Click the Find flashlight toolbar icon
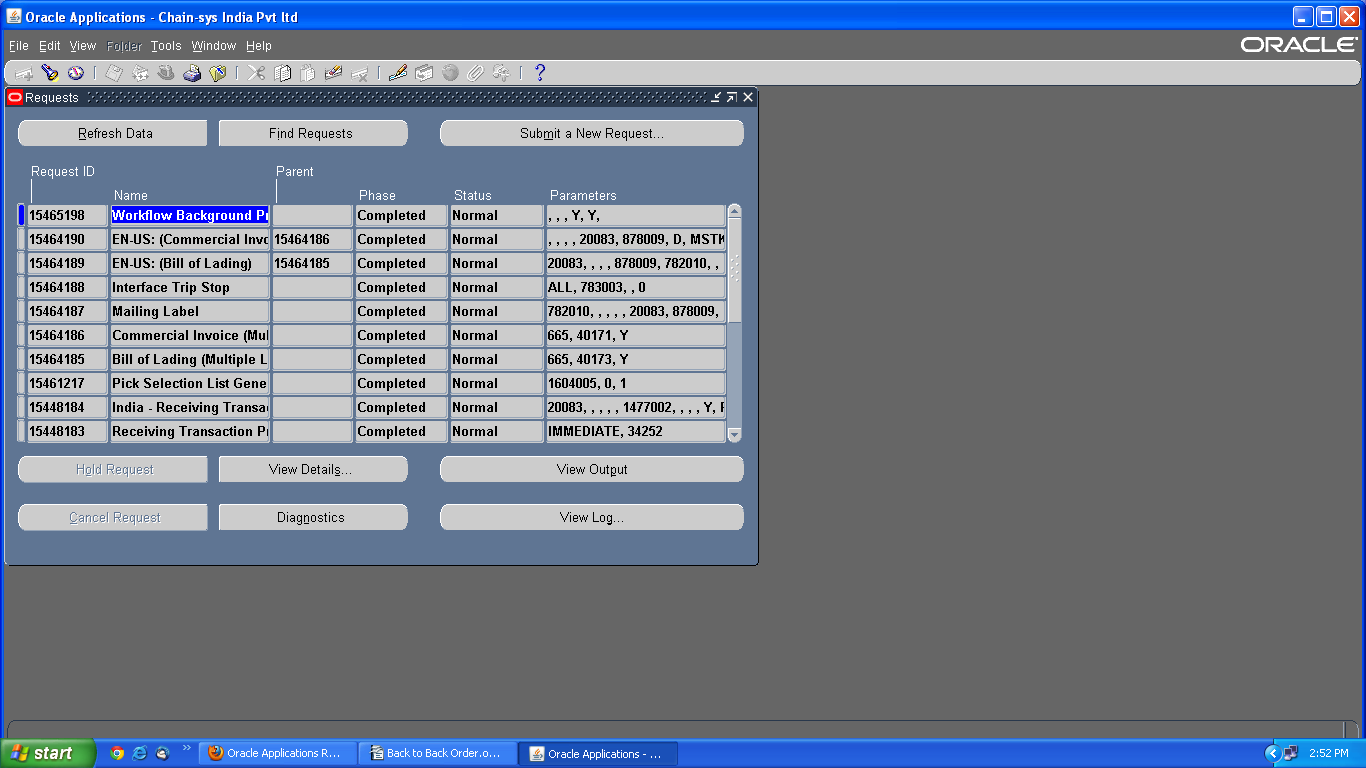 point(50,73)
